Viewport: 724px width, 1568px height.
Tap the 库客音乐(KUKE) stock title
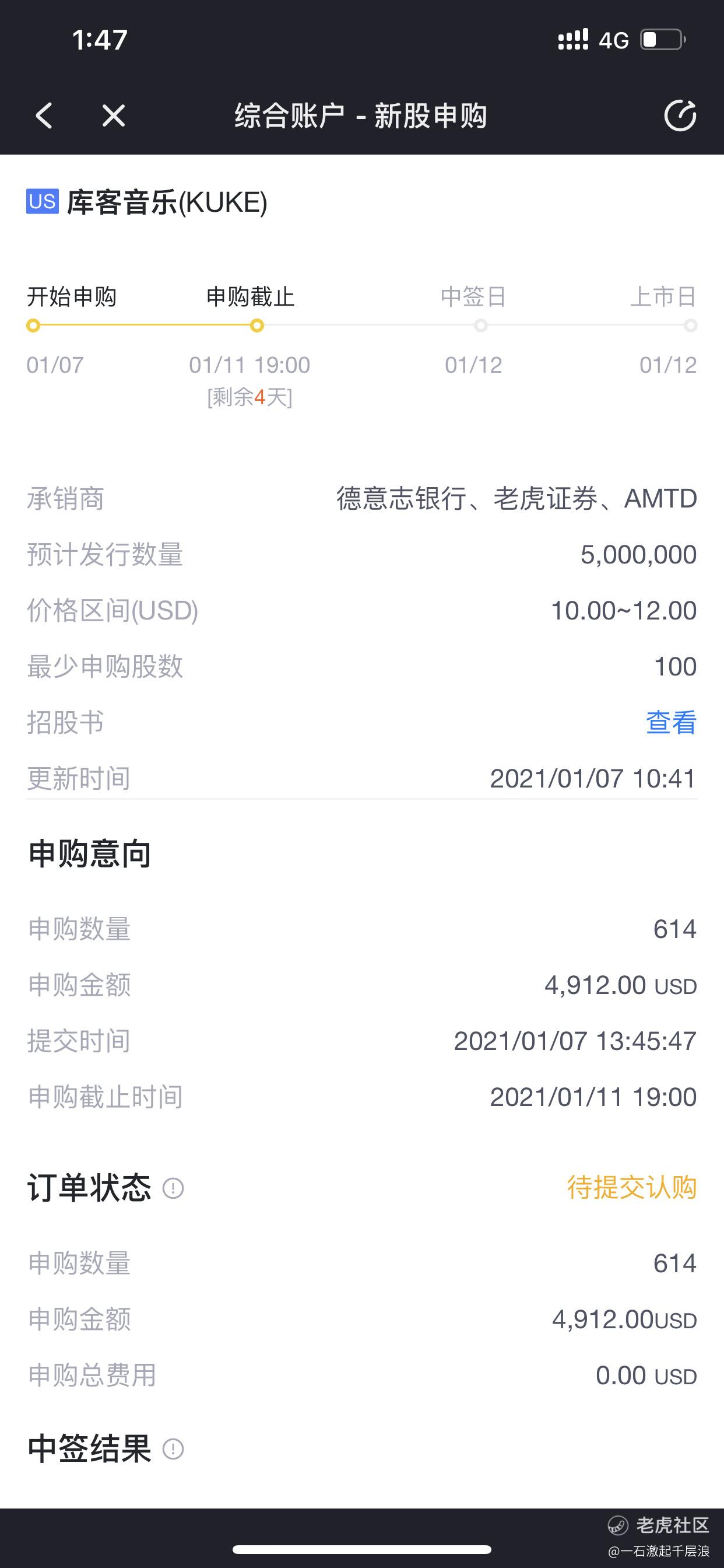[167, 202]
